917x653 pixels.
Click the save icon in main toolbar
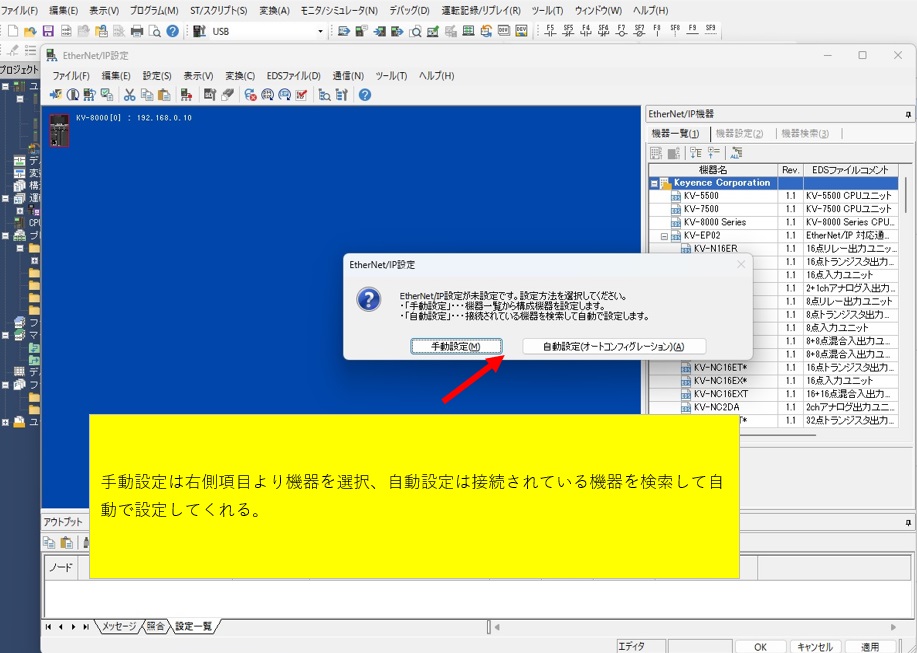coord(47,31)
